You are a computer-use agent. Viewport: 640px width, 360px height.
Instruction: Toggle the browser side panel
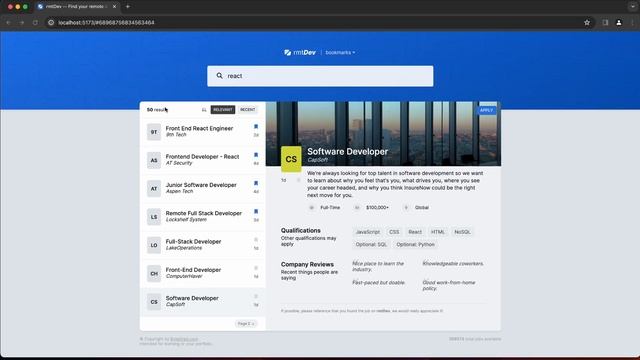click(x=605, y=22)
